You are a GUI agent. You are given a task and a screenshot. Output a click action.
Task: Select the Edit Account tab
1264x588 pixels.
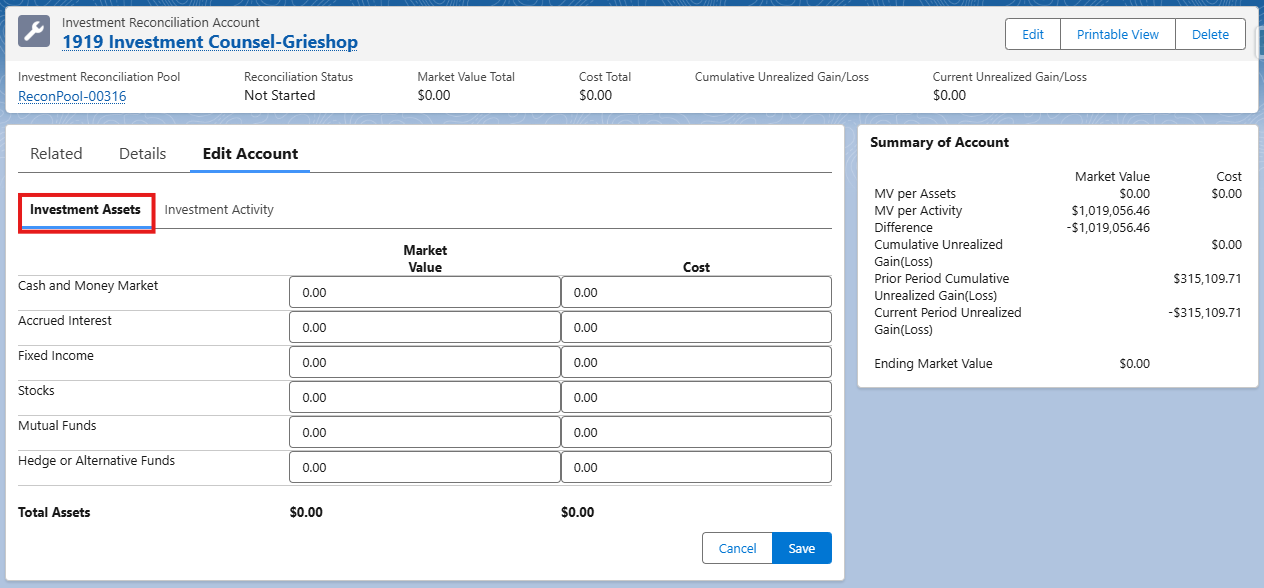[250, 154]
